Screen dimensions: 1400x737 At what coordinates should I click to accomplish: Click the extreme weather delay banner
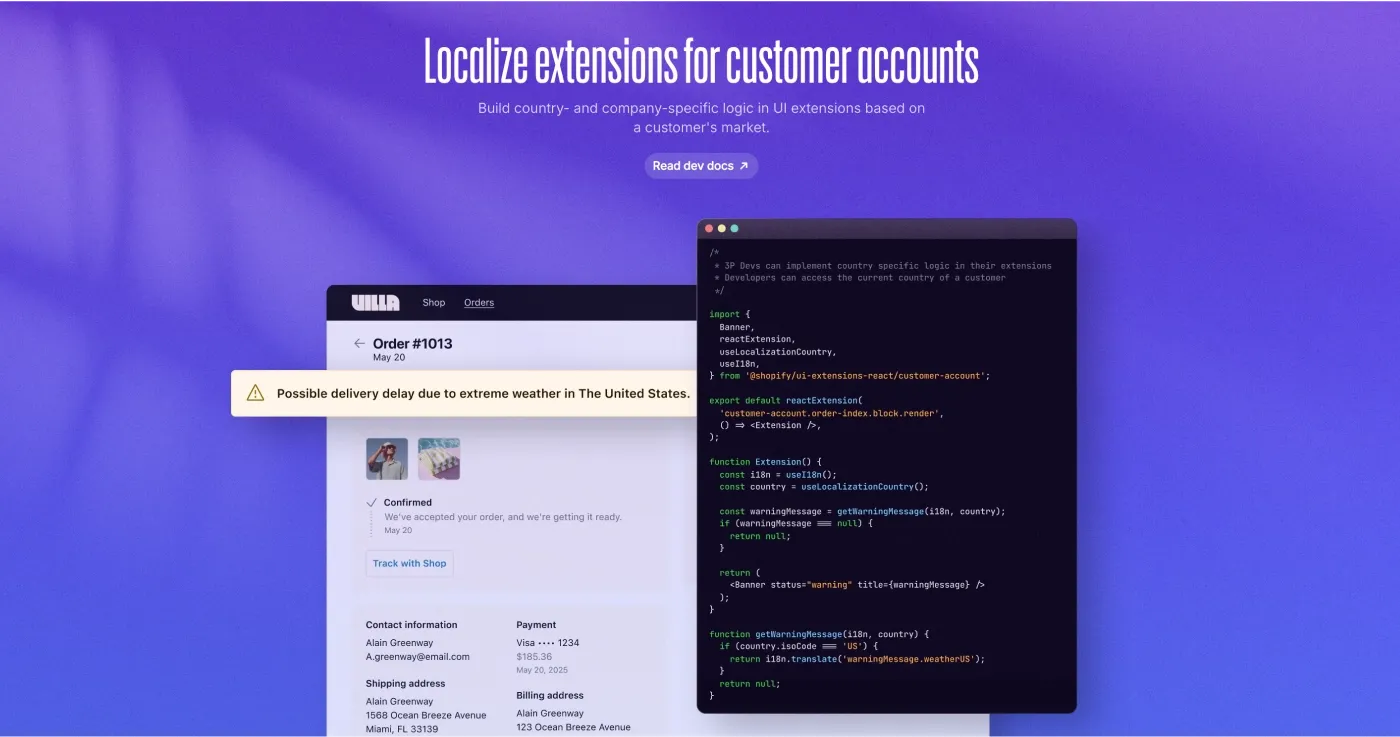(470, 393)
